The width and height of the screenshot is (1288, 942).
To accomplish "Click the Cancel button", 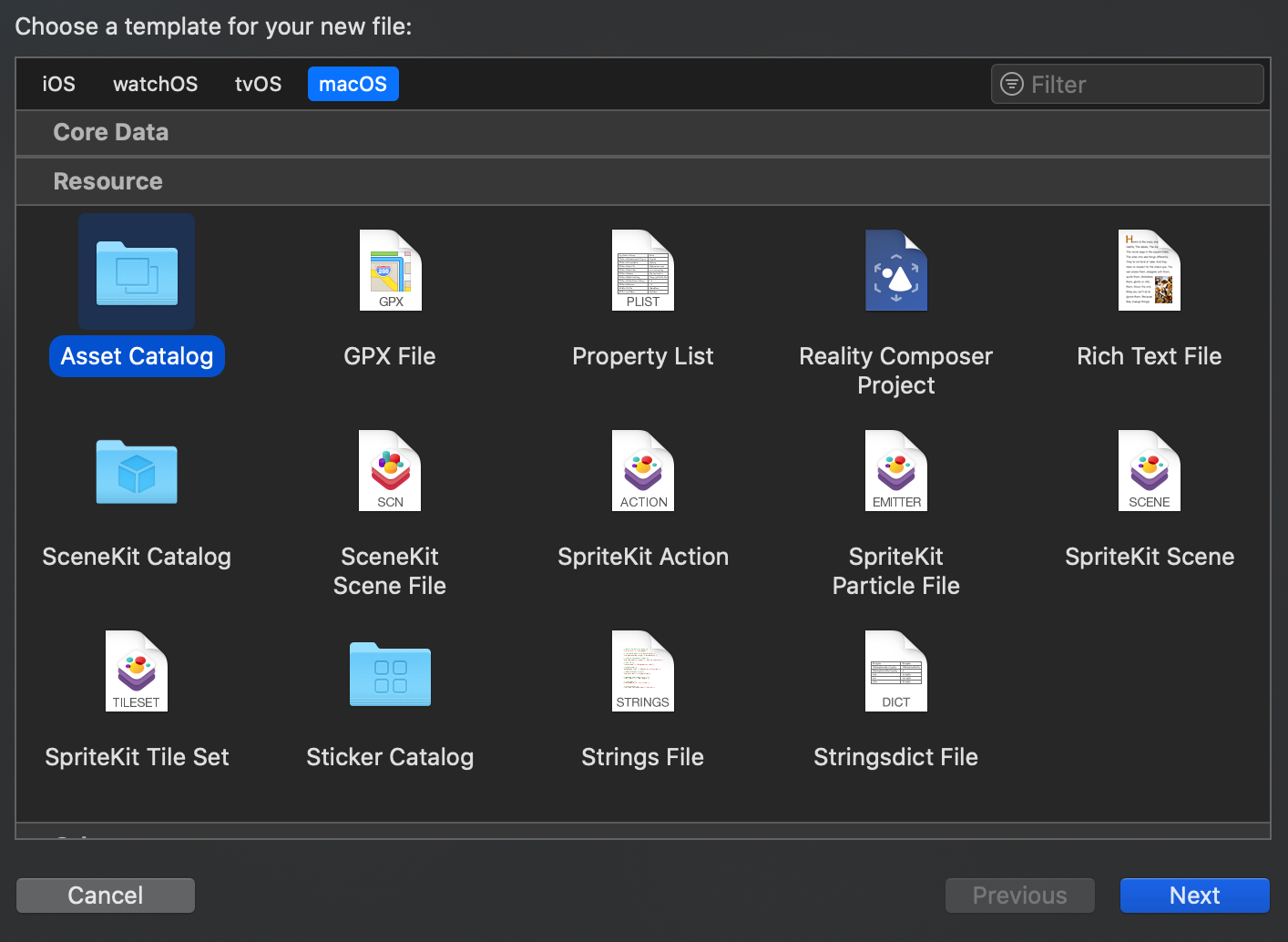I will click(106, 896).
